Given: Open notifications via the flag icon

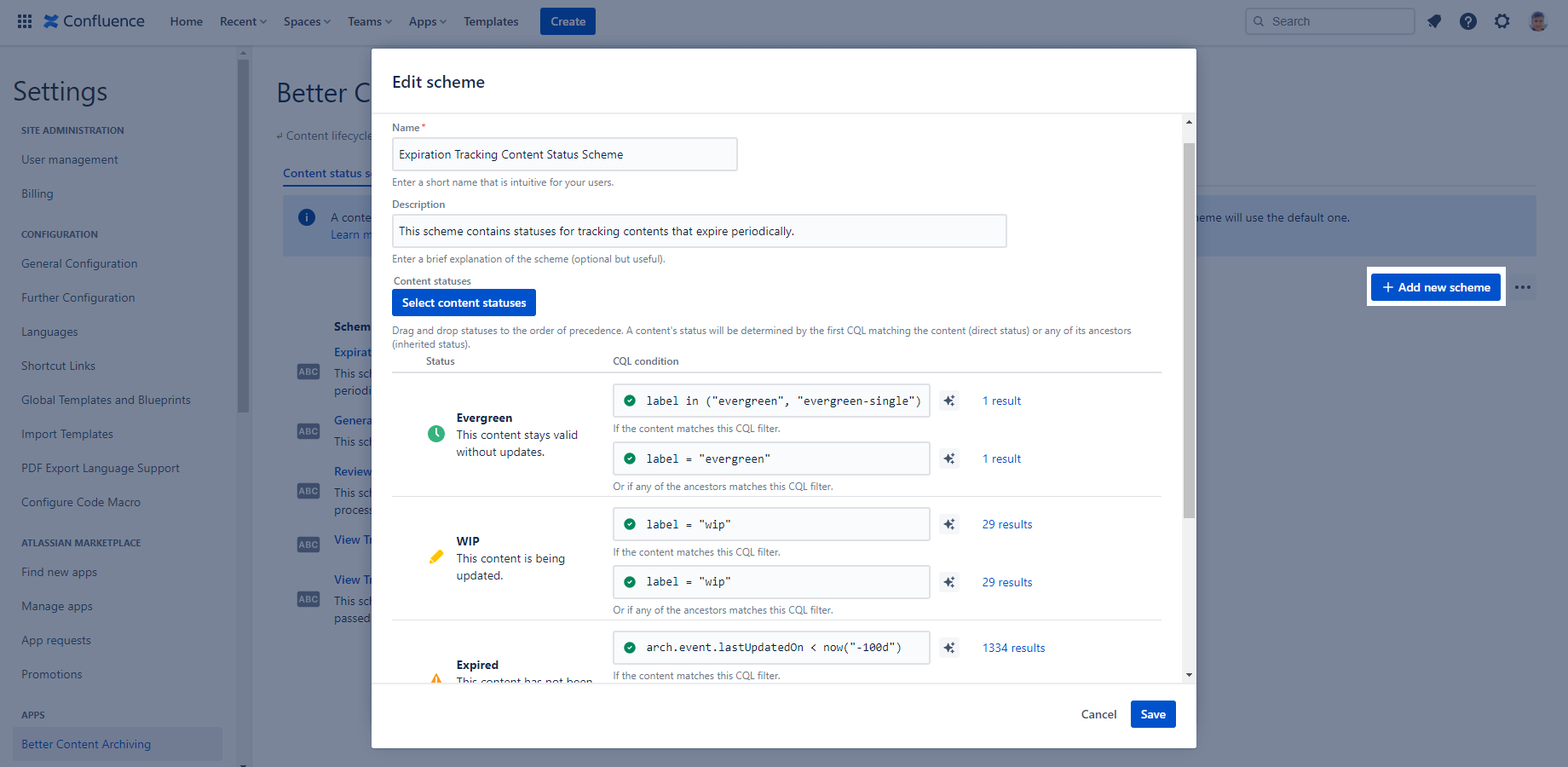Looking at the screenshot, I should click(1434, 21).
